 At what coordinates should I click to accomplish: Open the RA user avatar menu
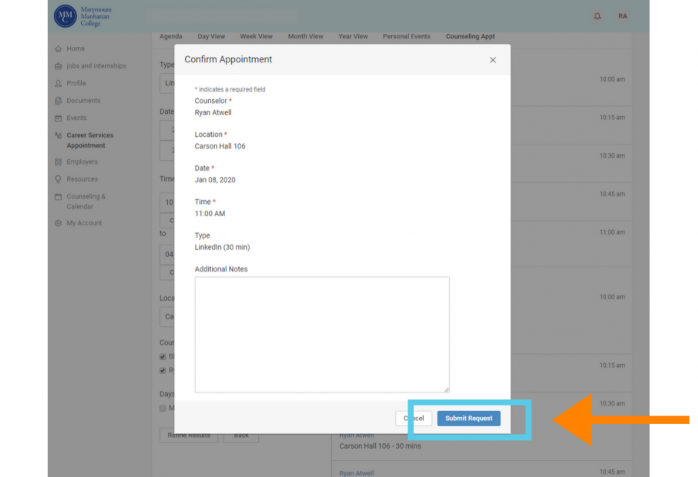click(x=623, y=16)
